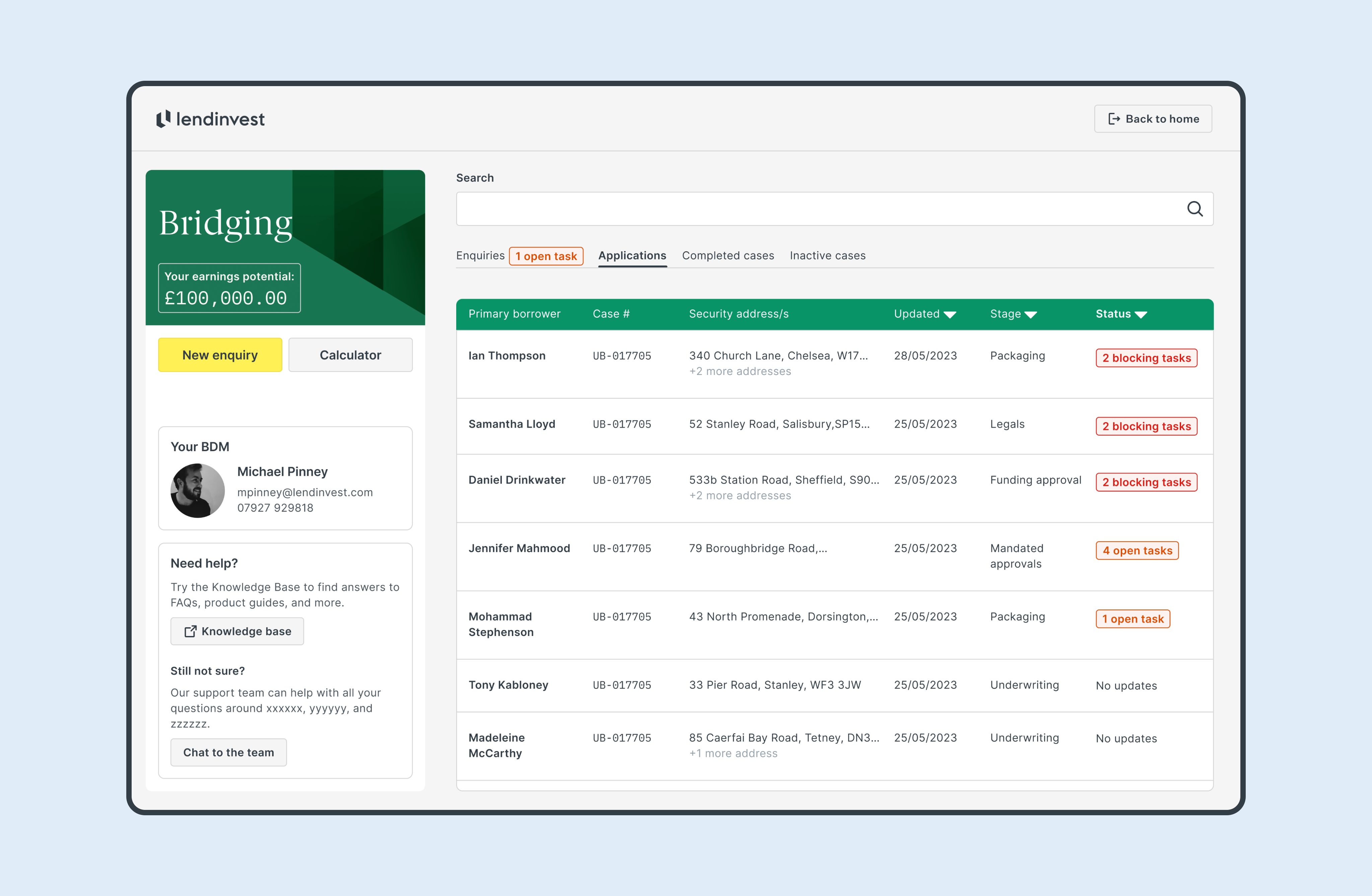
Task: Open the 2 blocking tasks badge for Ian Thompson
Action: (x=1146, y=358)
